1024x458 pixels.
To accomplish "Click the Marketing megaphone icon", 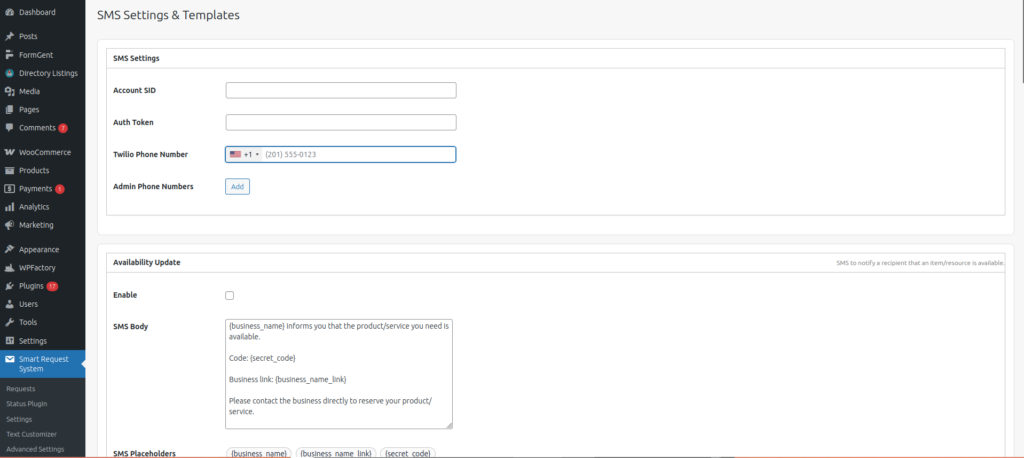I will pyautogui.click(x=9, y=225).
